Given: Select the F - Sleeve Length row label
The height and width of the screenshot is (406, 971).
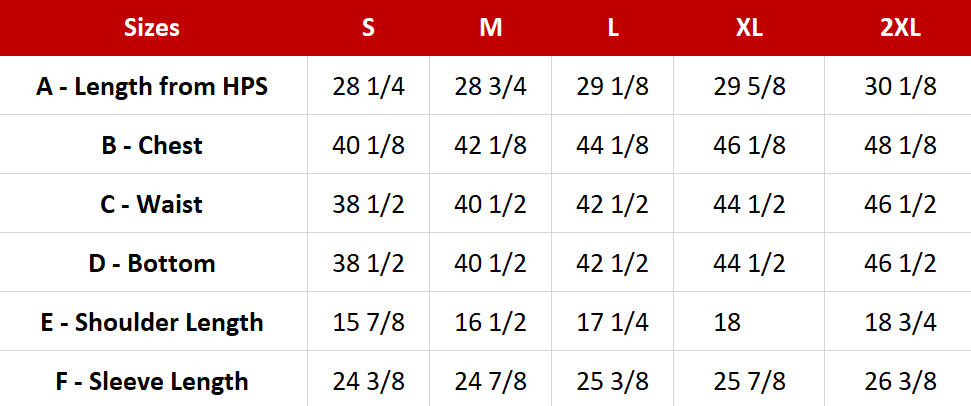Looking at the screenshot, I should [x=152, y=381].
